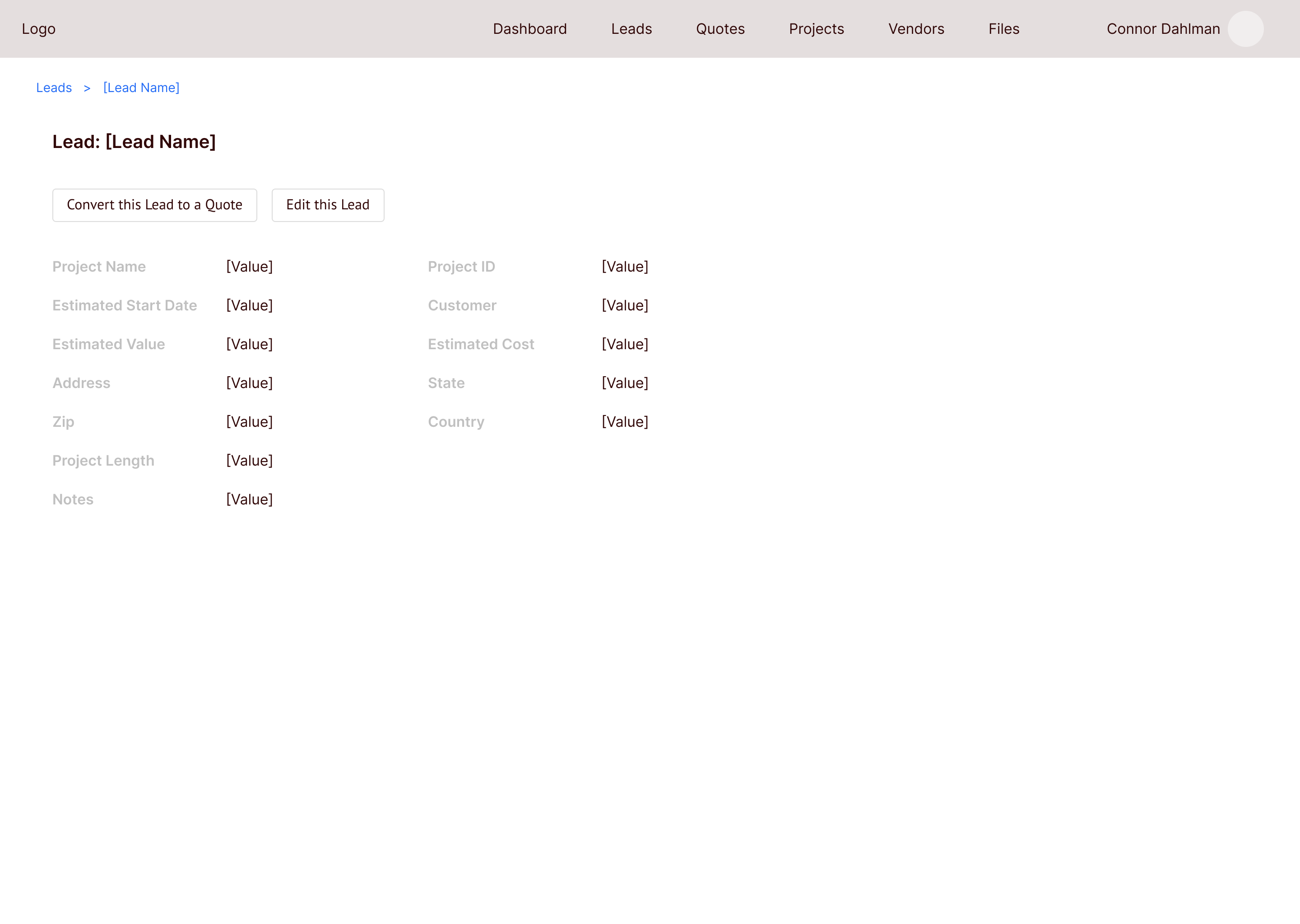Click the Logo in header

tap(39, 29)
